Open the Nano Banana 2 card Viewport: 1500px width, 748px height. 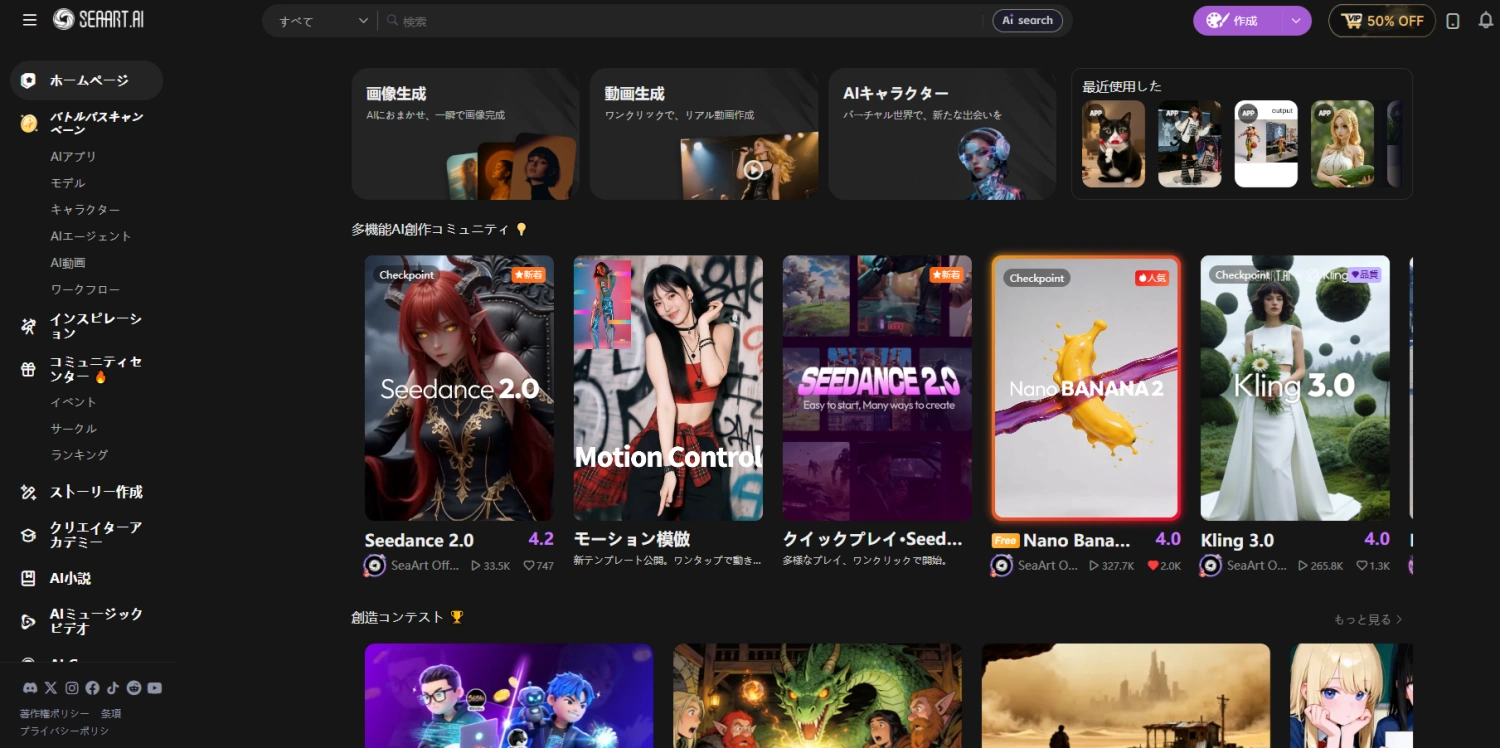coord(1086,388)
